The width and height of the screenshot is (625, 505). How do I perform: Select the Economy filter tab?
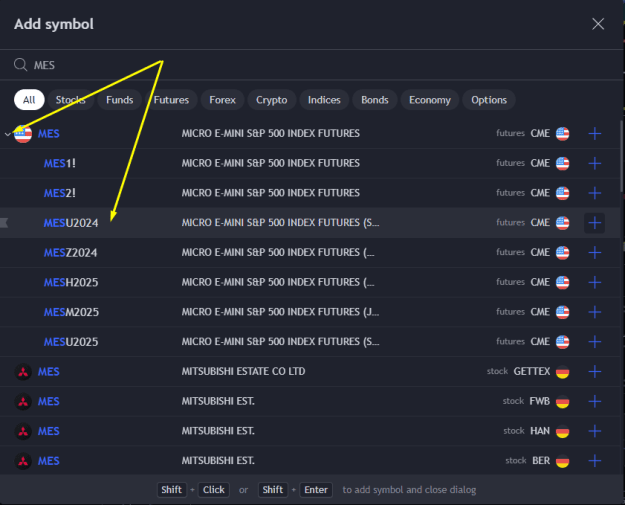click(430, 100)
